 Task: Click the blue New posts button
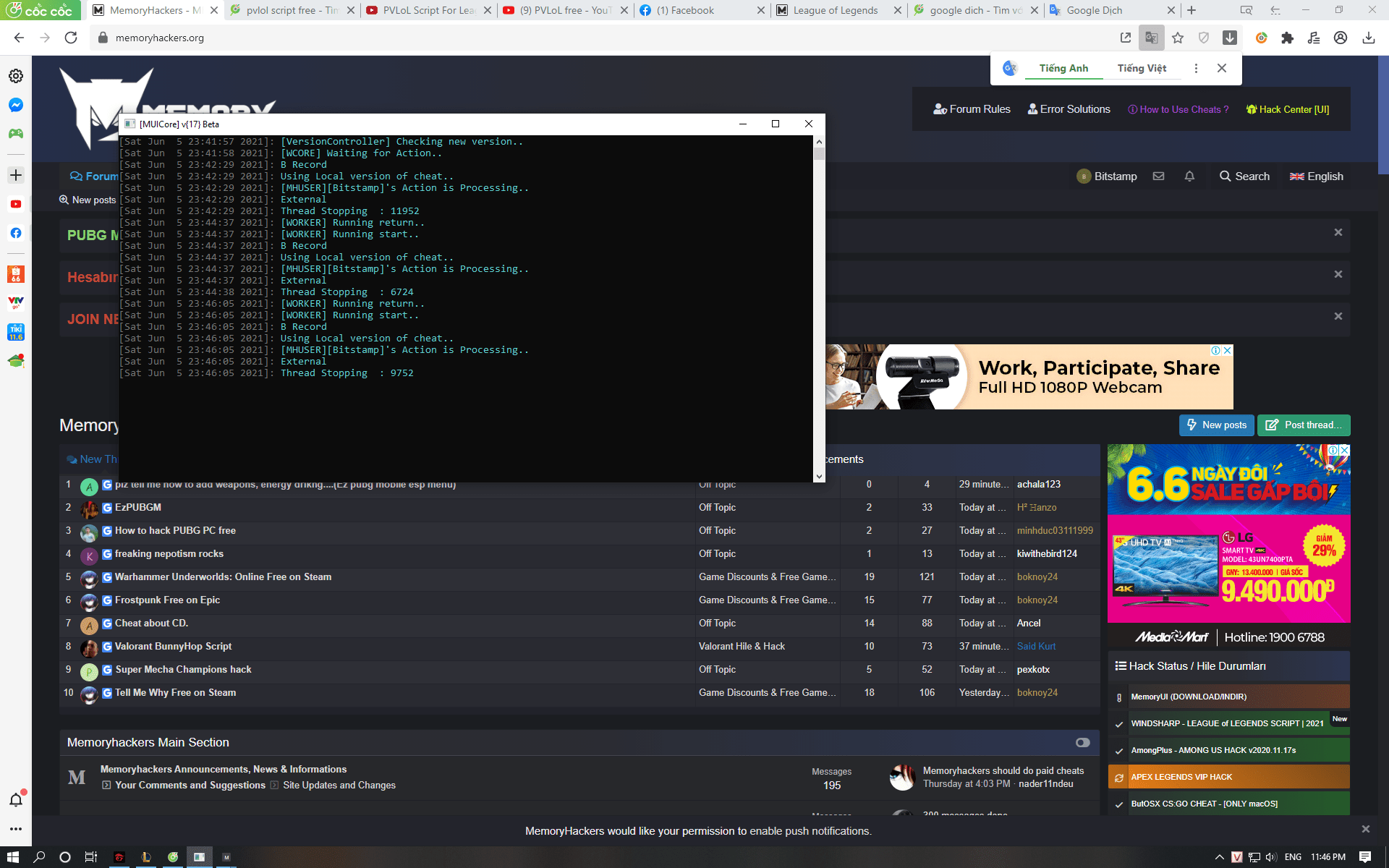tap(1217, 425)
